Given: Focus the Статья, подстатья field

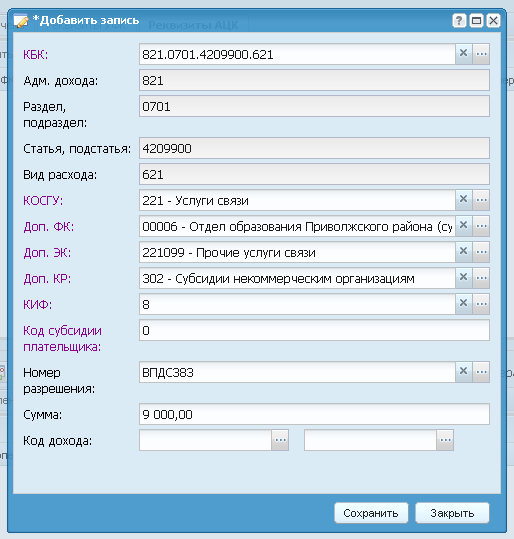Looking at the screenshot, I should pyautogui.click(x=314, y=148).
